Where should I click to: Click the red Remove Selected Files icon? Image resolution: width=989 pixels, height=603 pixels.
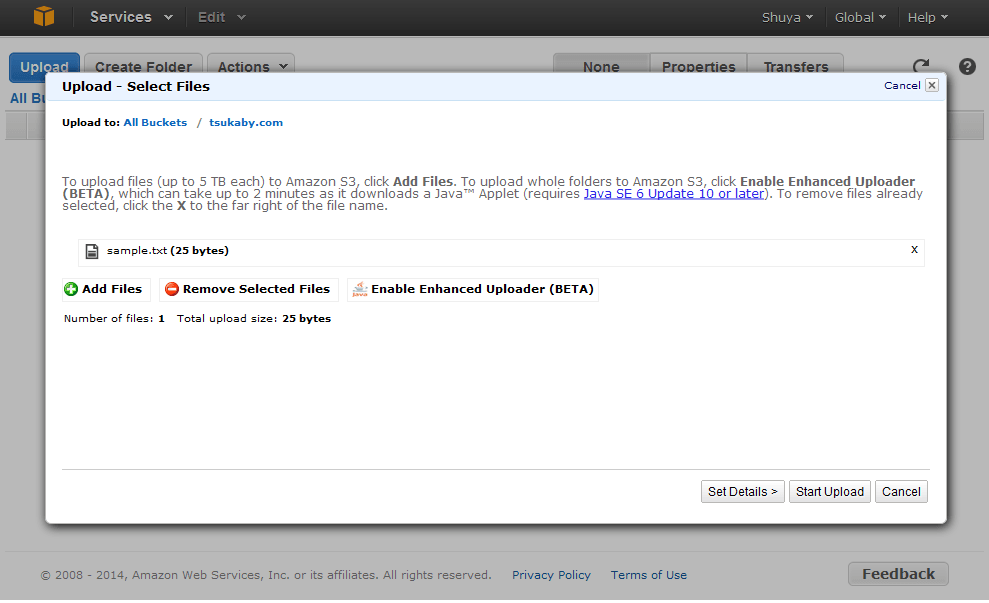[172, 289]
